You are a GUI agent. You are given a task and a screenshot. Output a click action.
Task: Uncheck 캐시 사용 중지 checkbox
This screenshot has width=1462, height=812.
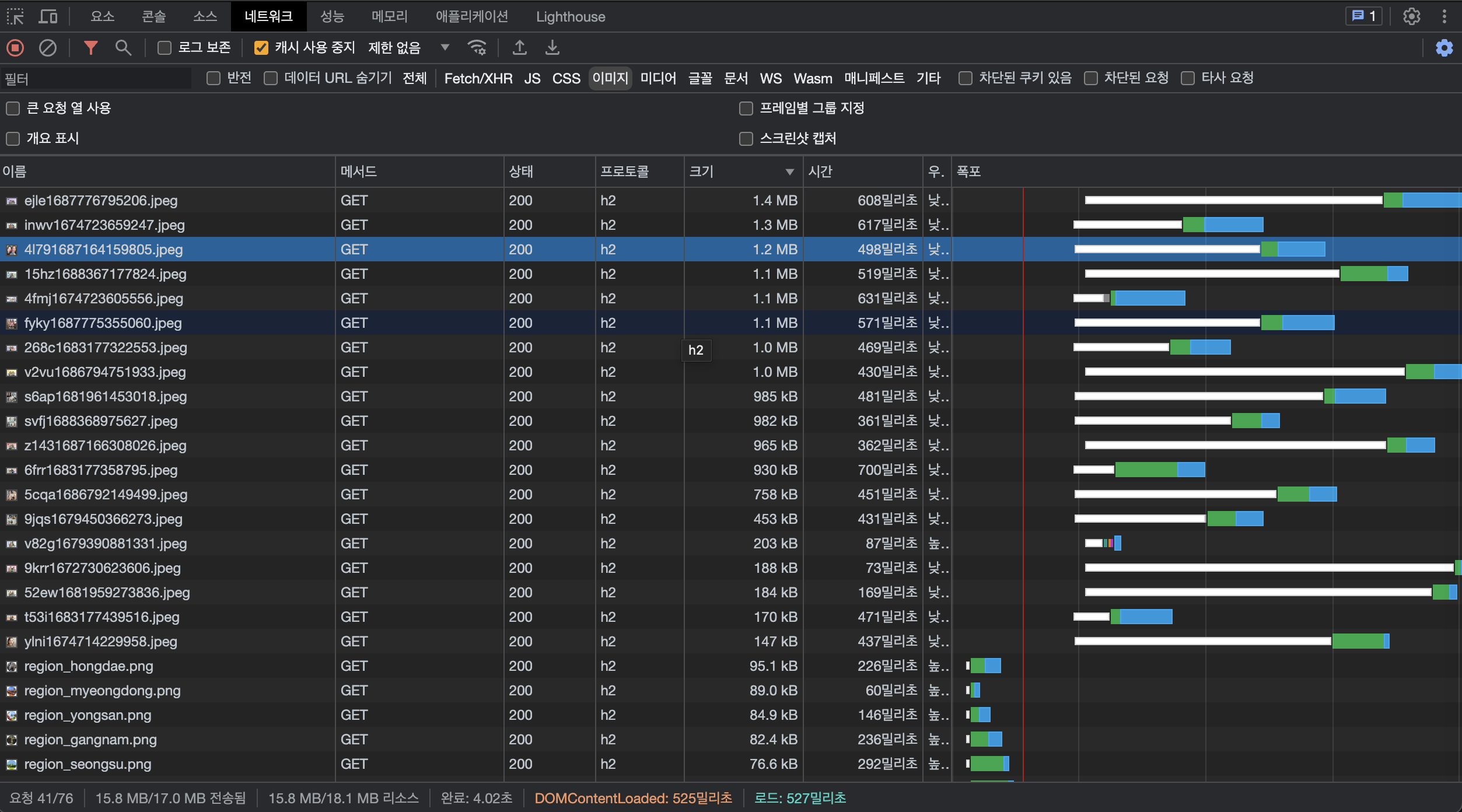click(x=261, y=48)
